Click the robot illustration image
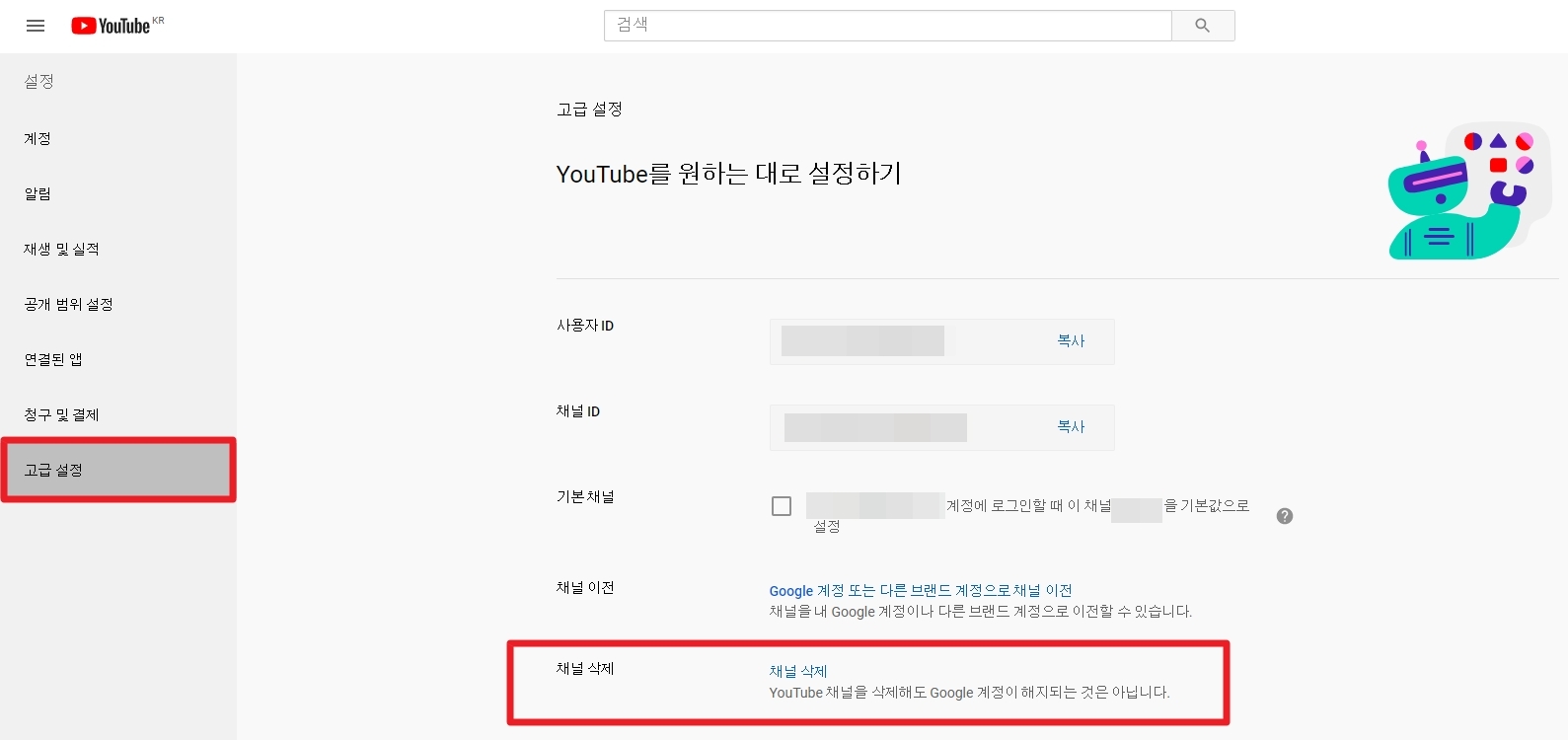The width and height of the screenshot is (1568, 740). click(x=1469, y=191)
